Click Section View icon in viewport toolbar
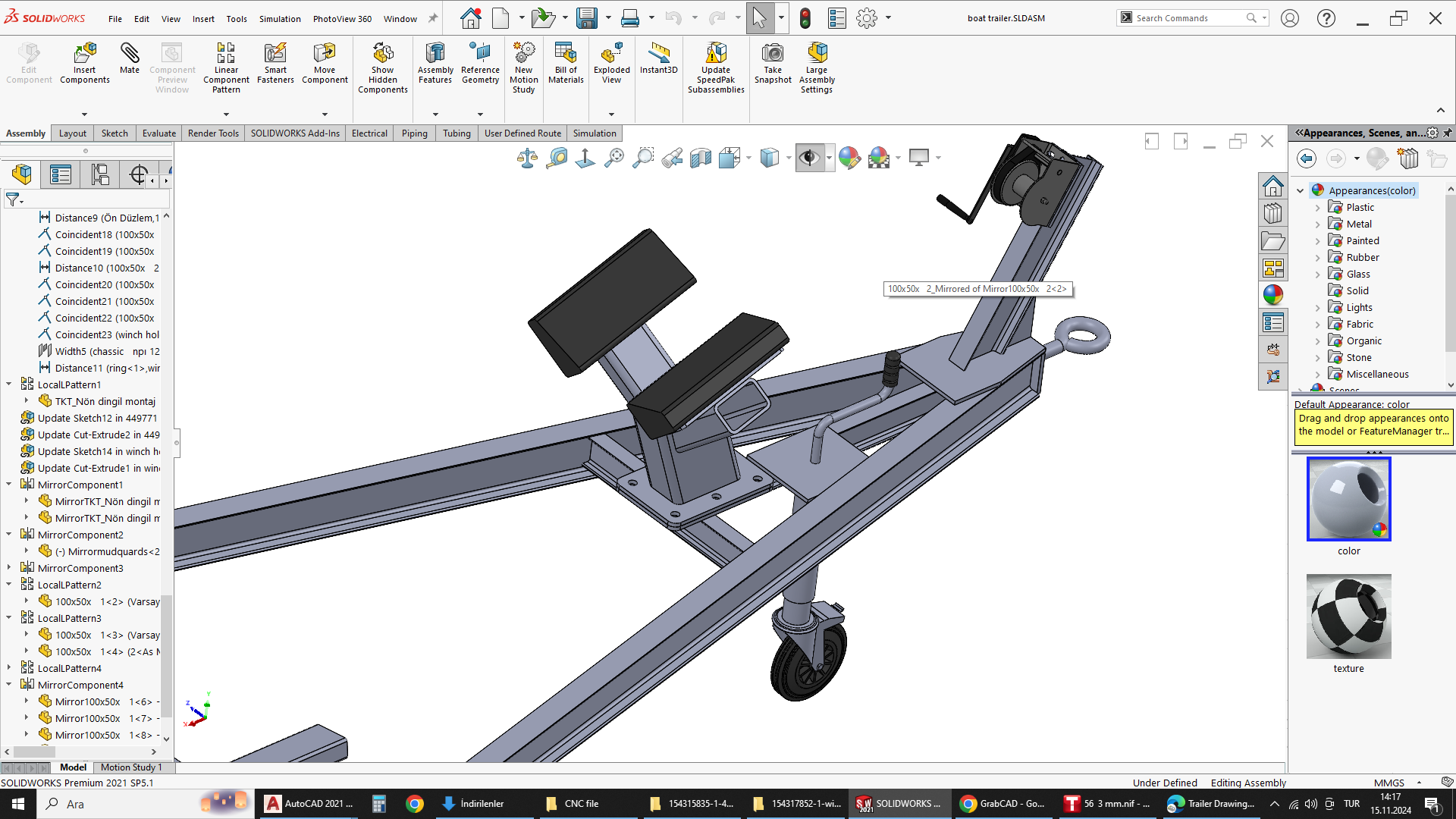Viewport: 1456px width, 819px height. point(701,158)
